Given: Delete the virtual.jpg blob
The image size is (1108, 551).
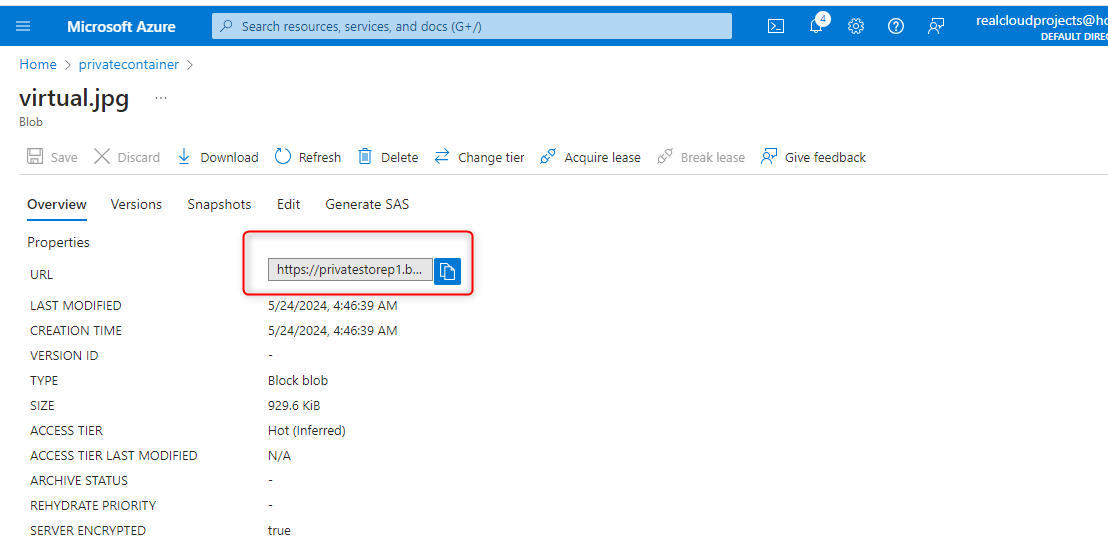Looking at the screenshot, I should [388, 157].
